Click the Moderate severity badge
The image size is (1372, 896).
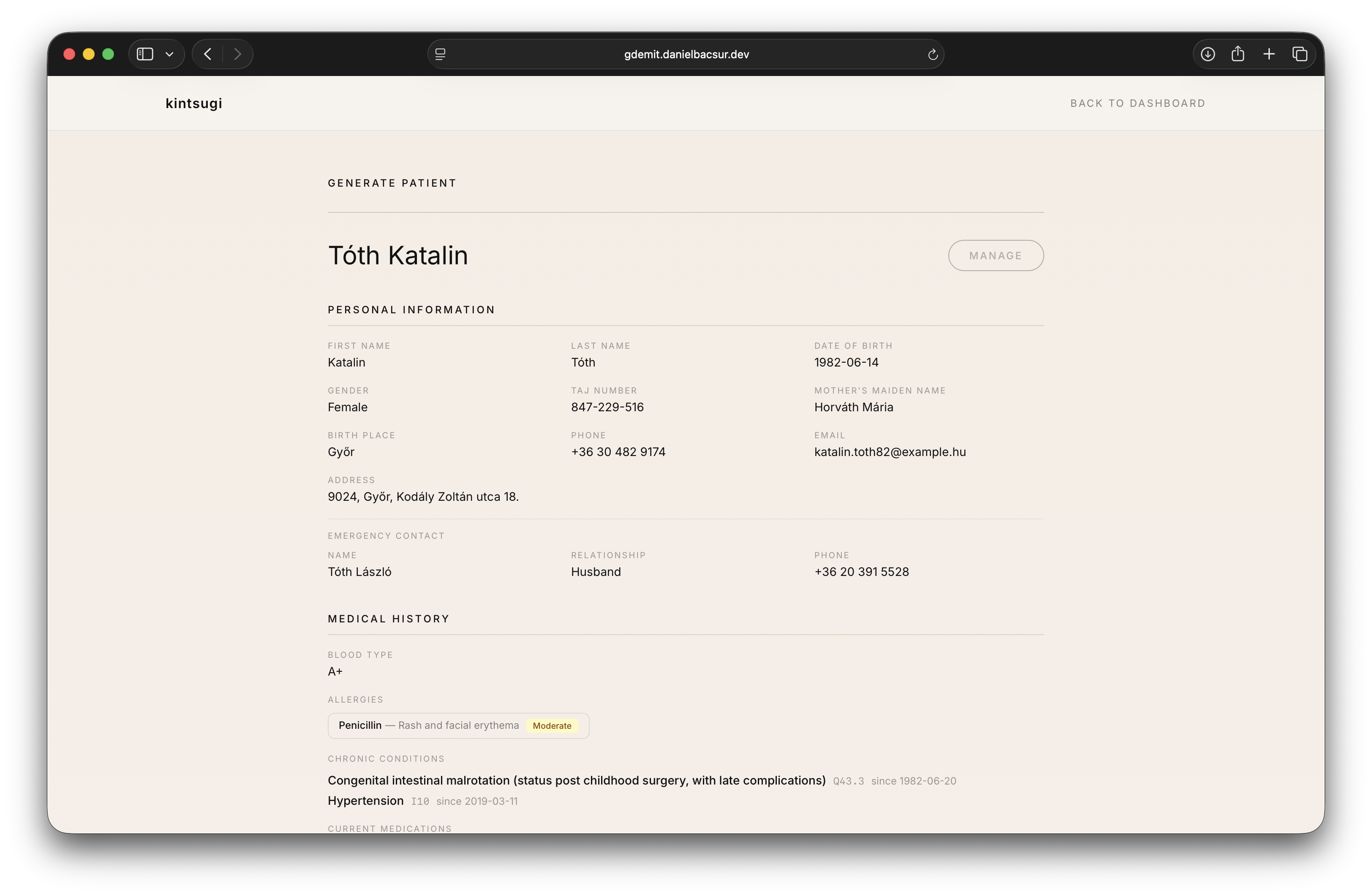click(552, 726)
